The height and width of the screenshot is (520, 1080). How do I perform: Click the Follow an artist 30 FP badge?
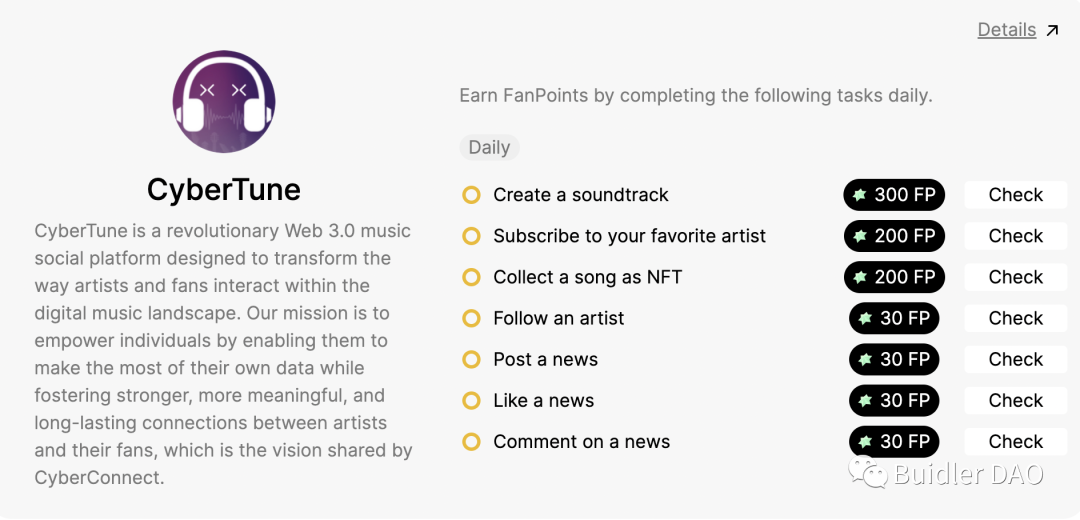pyautogui.click(x=894, y=318)
